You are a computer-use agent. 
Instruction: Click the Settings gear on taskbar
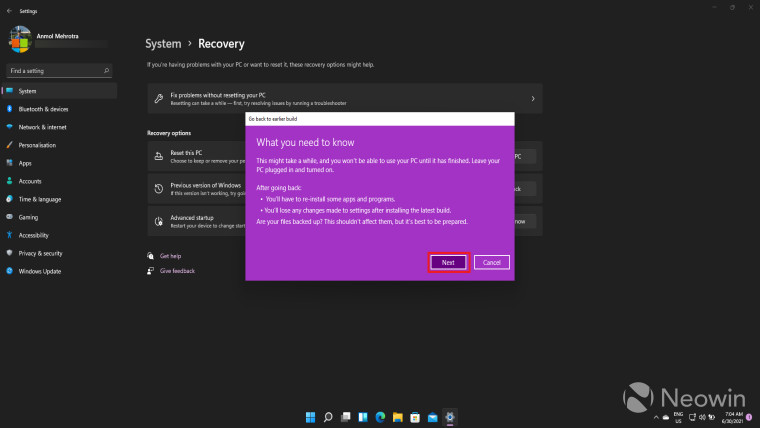tap(450, 417)
